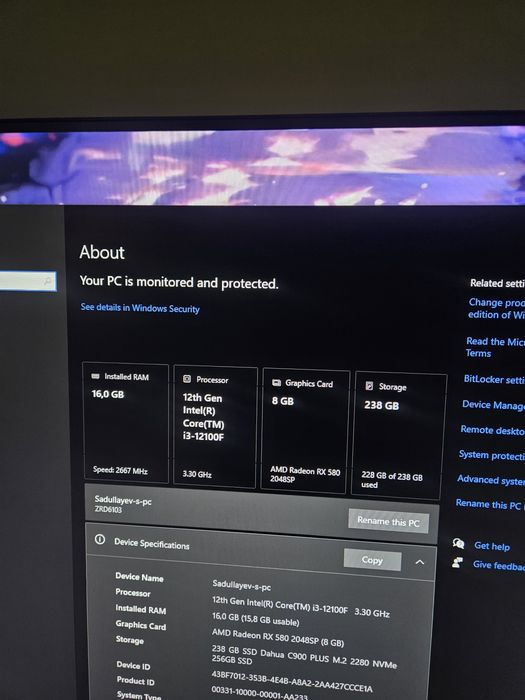Click the Processor card icon

pos(187,379)
